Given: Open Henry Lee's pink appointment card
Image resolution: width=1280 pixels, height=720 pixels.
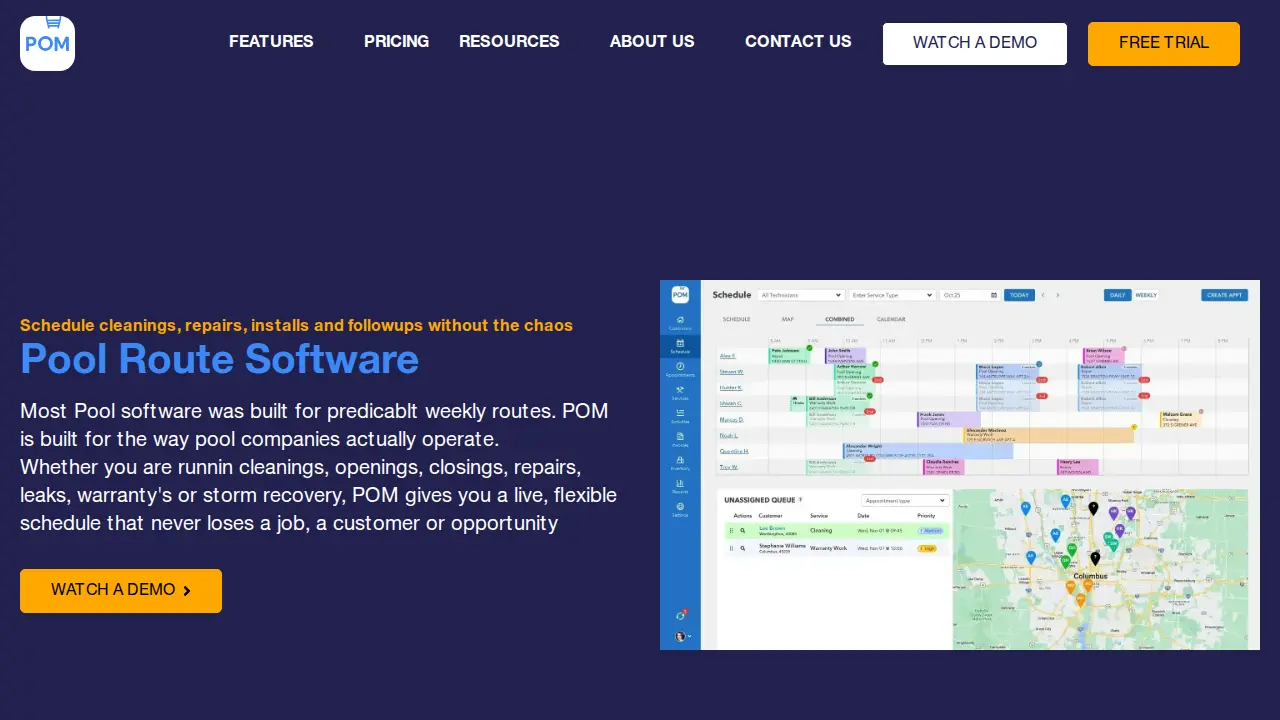Looking at the screenshot, I should point(1078,467).
